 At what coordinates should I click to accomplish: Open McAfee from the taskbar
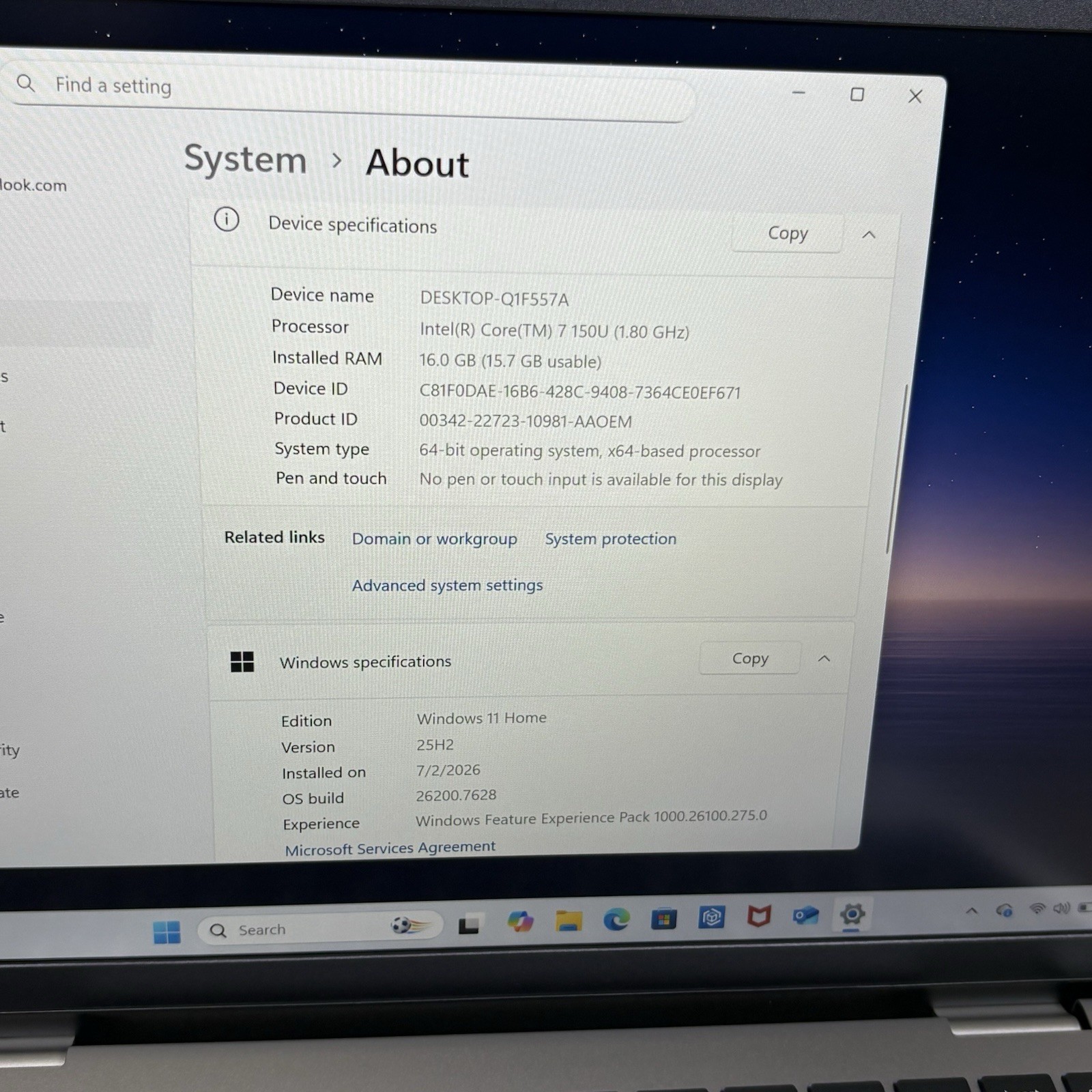click(758, 916)
